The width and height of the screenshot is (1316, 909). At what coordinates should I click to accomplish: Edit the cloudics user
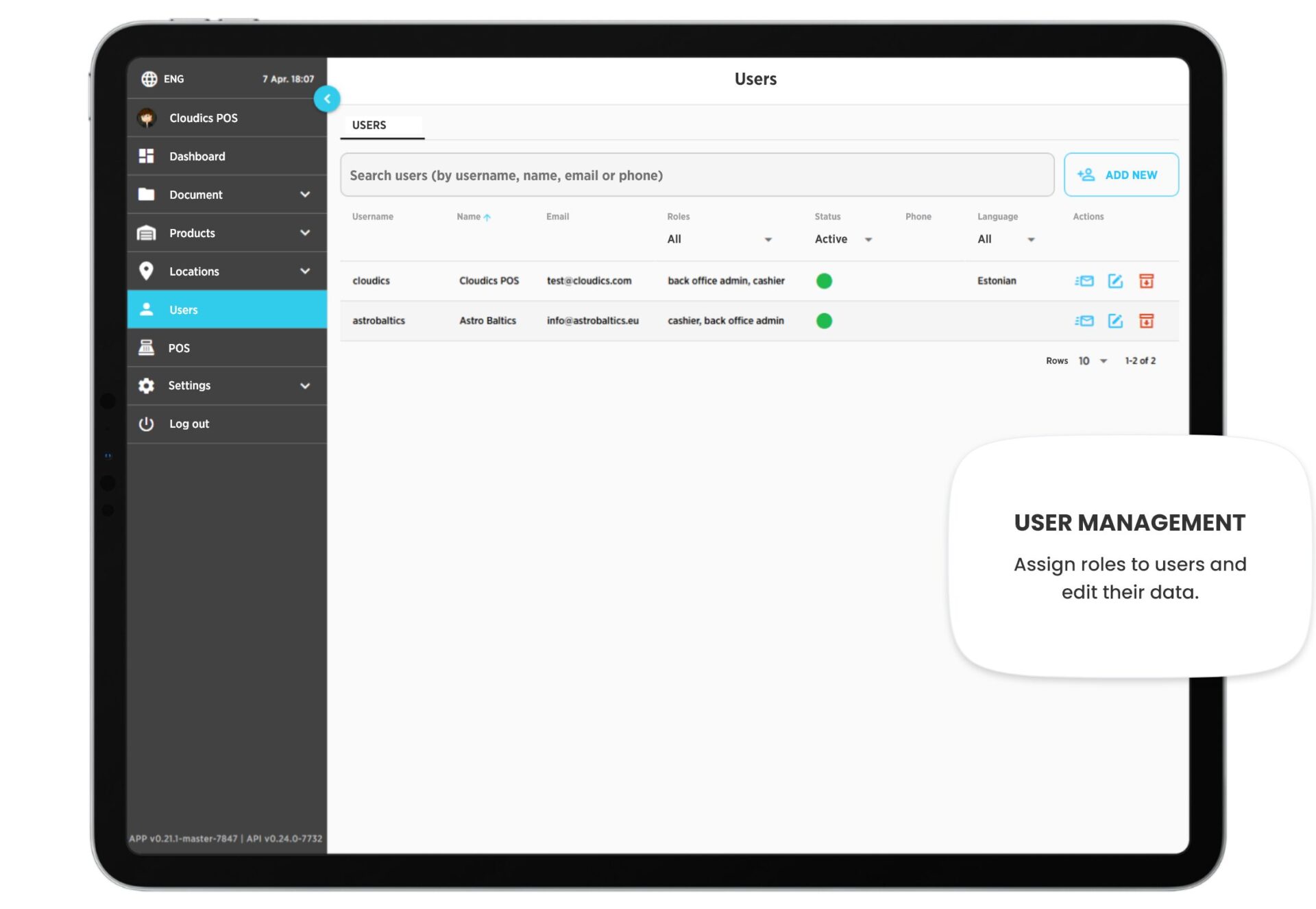pos(1115,281)
